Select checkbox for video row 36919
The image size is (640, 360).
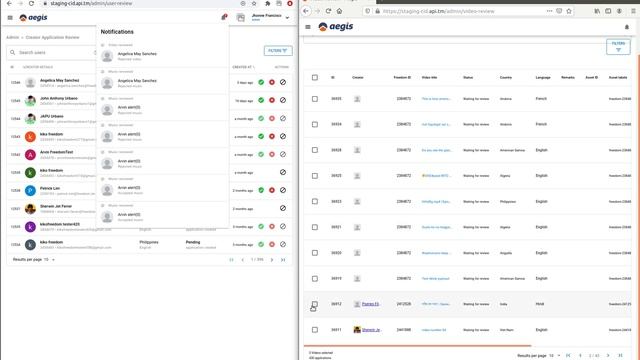[x=315, y=279]
